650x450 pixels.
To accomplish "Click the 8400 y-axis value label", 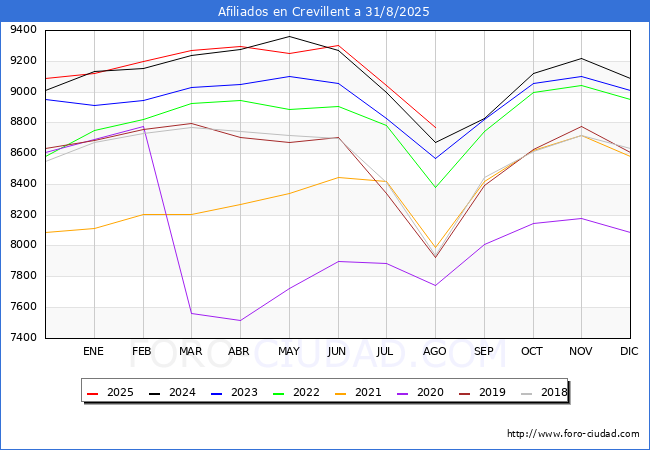I will click(23, 183).
